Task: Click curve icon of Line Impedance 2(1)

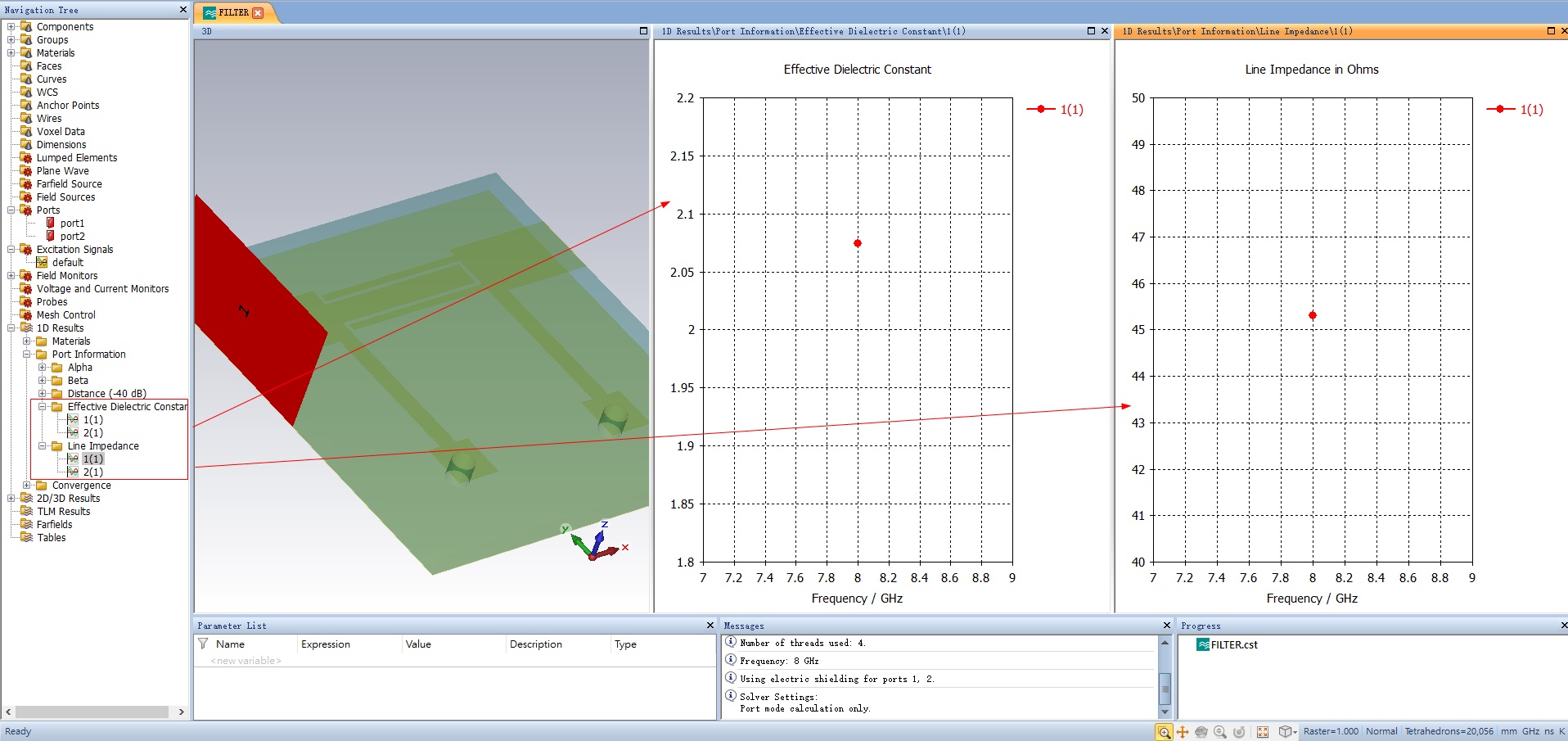Action: pos(73,472)
